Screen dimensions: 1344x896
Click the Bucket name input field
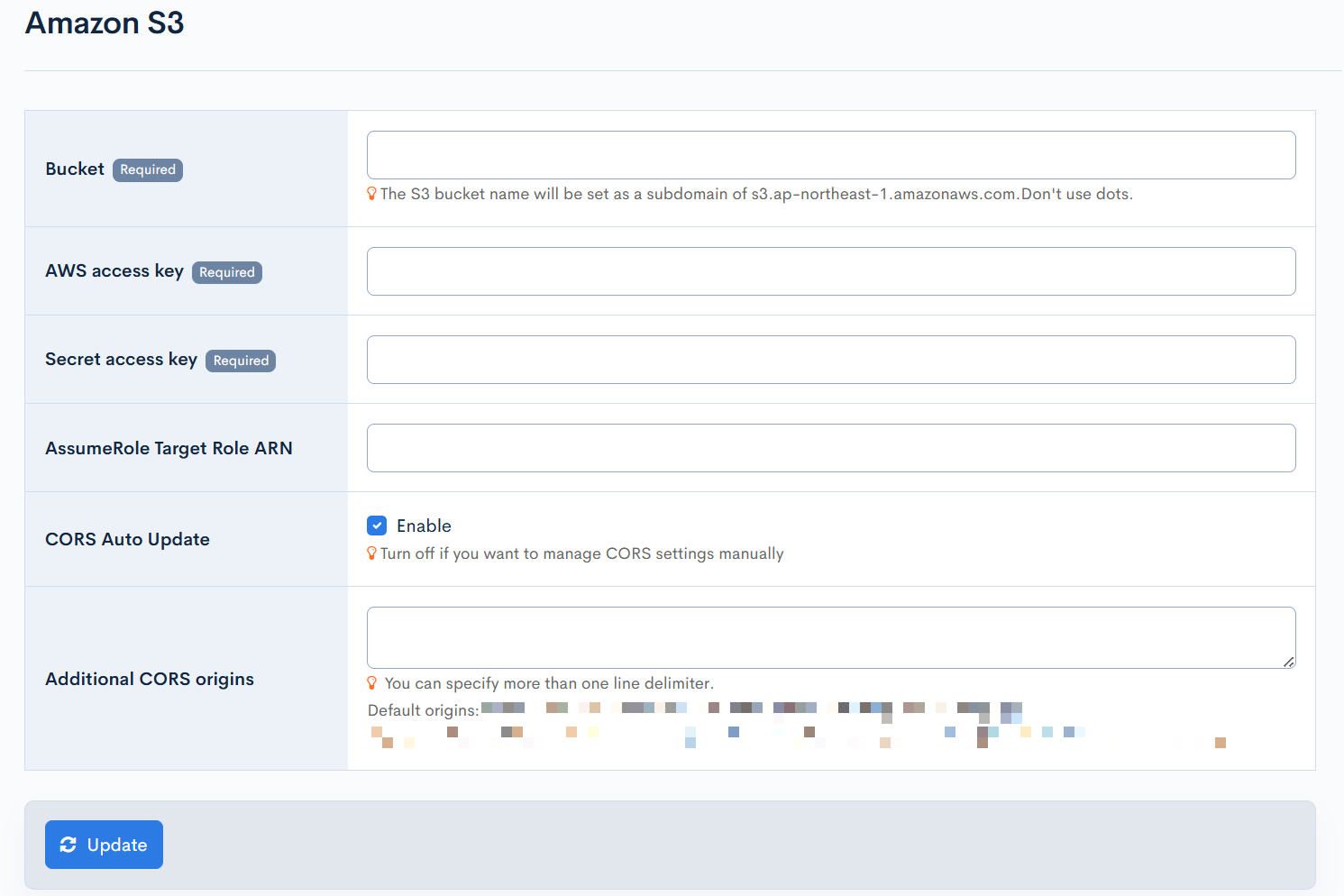830,155
